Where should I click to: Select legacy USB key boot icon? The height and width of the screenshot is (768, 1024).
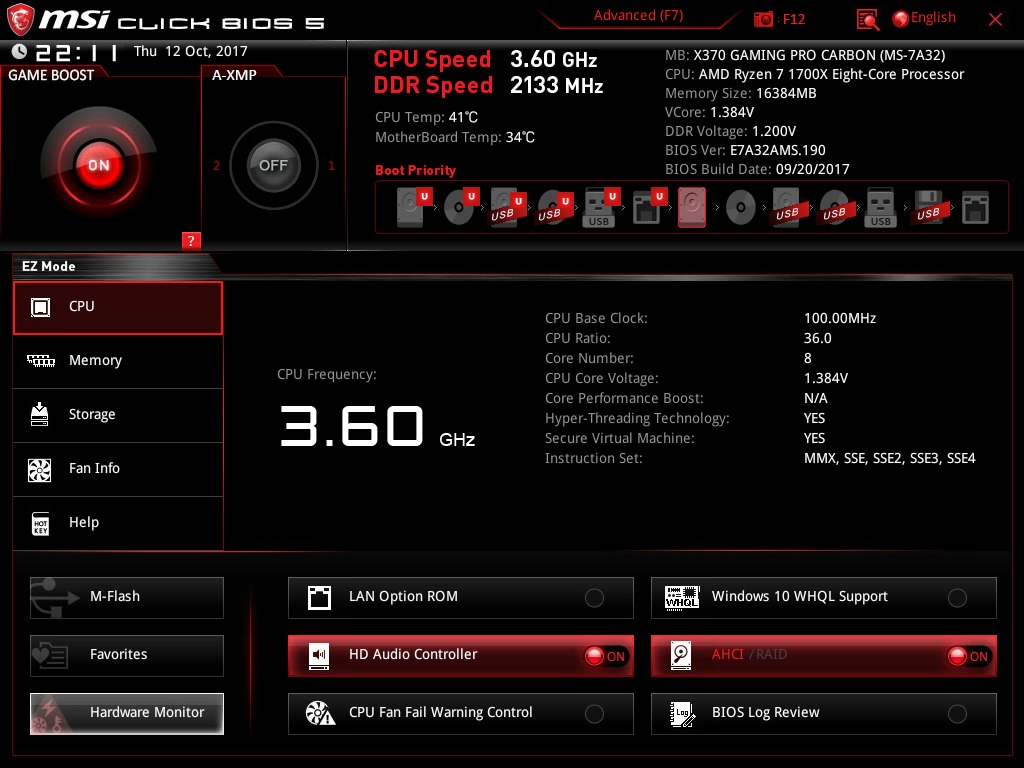pos(880,208)
